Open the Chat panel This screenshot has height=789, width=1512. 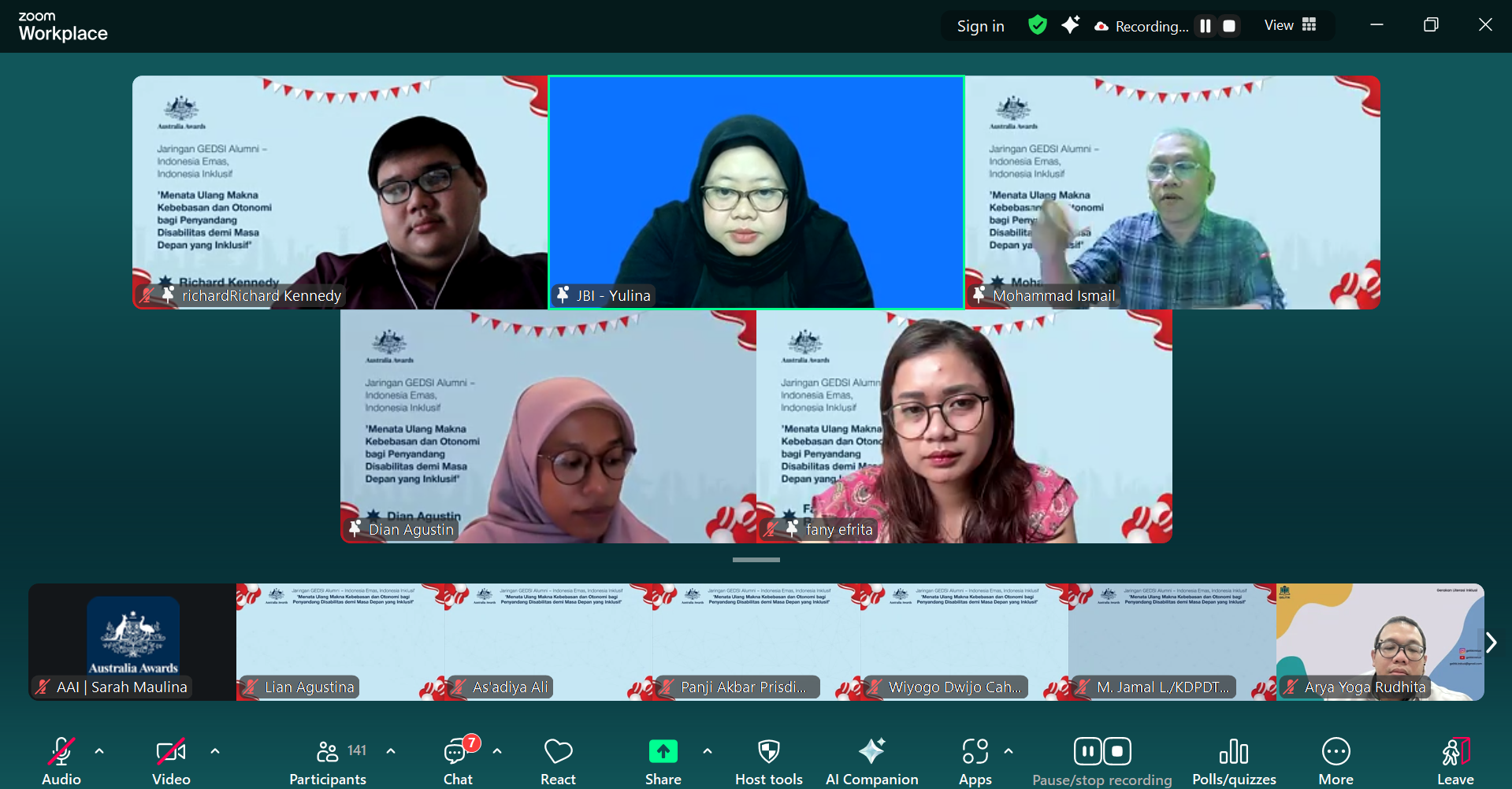pos(458,761)
